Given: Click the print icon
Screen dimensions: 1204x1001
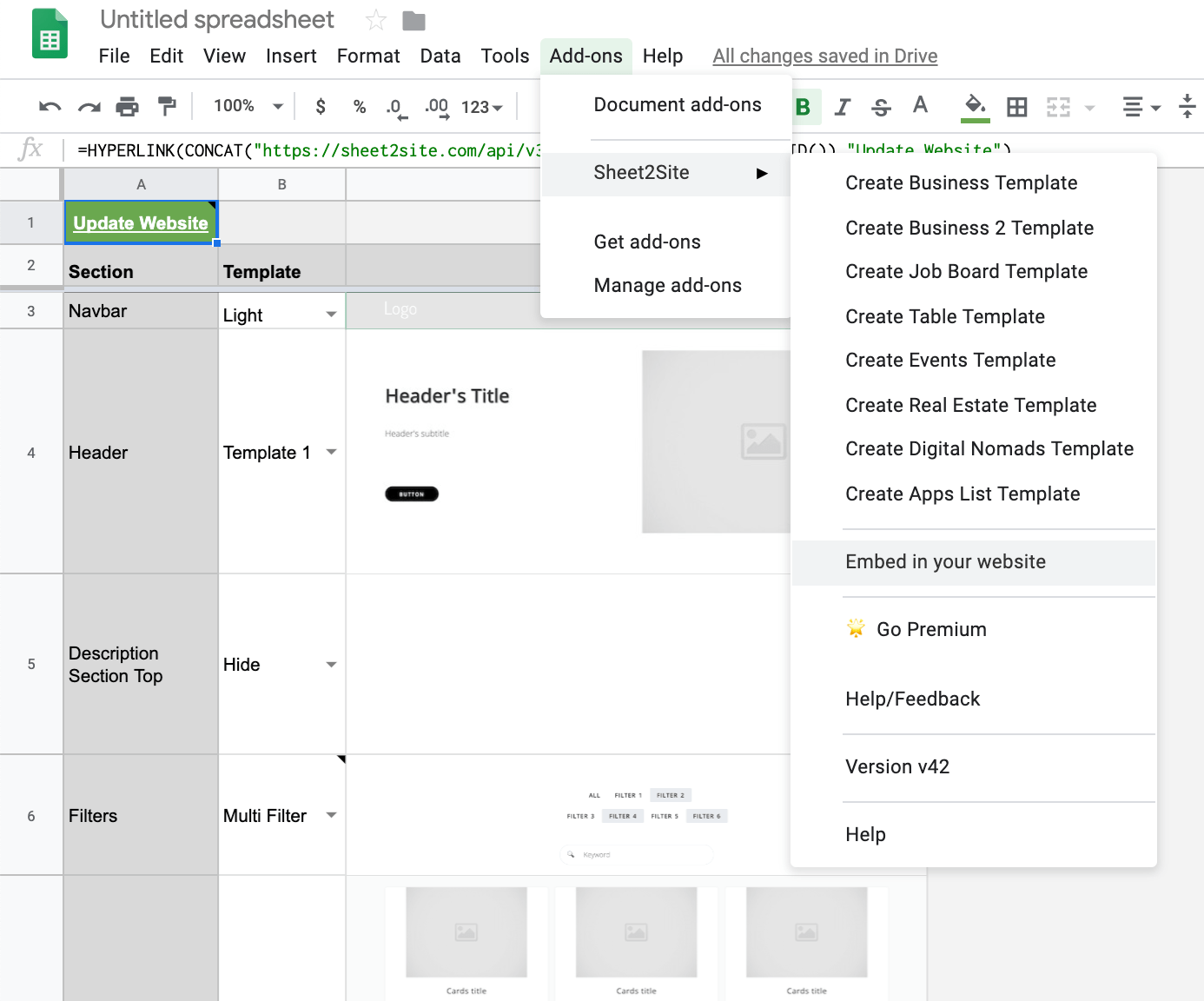Looking at the screenshot, I should (x=128, y=107).
